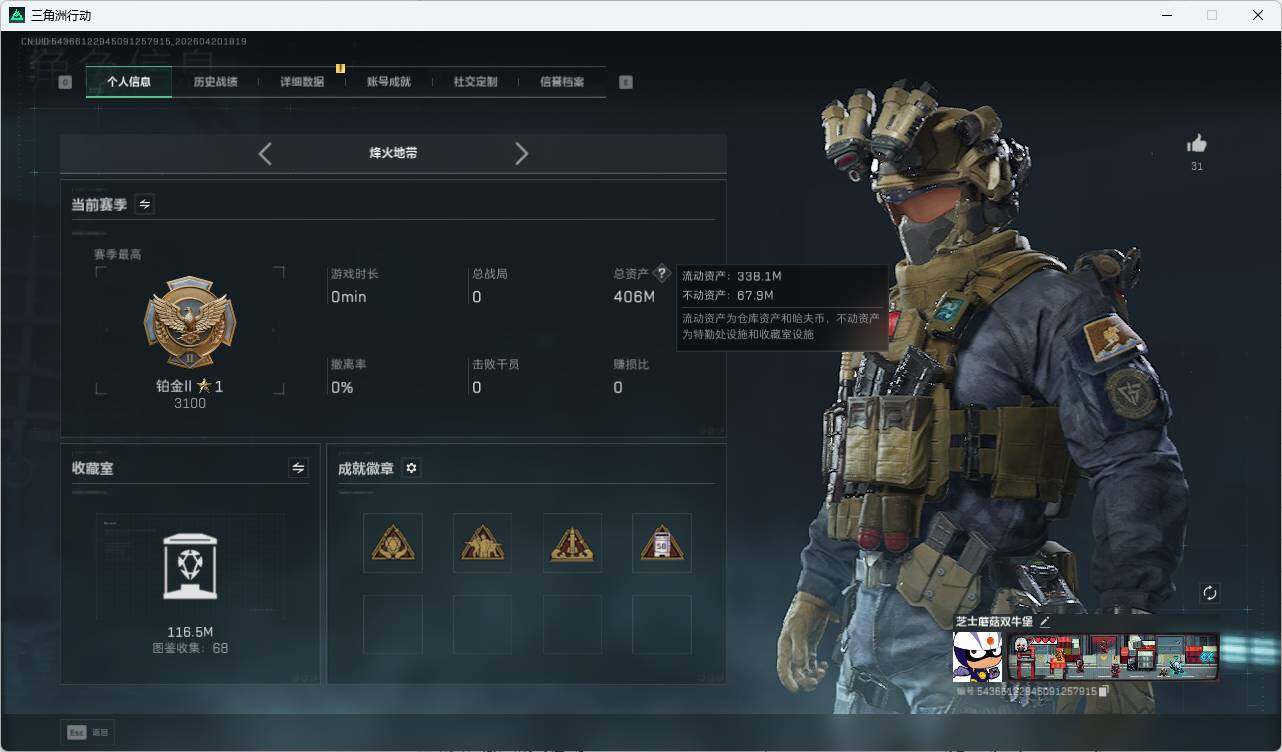
Task: Click the 游戏时长 value 0min
Action: pos(349,297)
